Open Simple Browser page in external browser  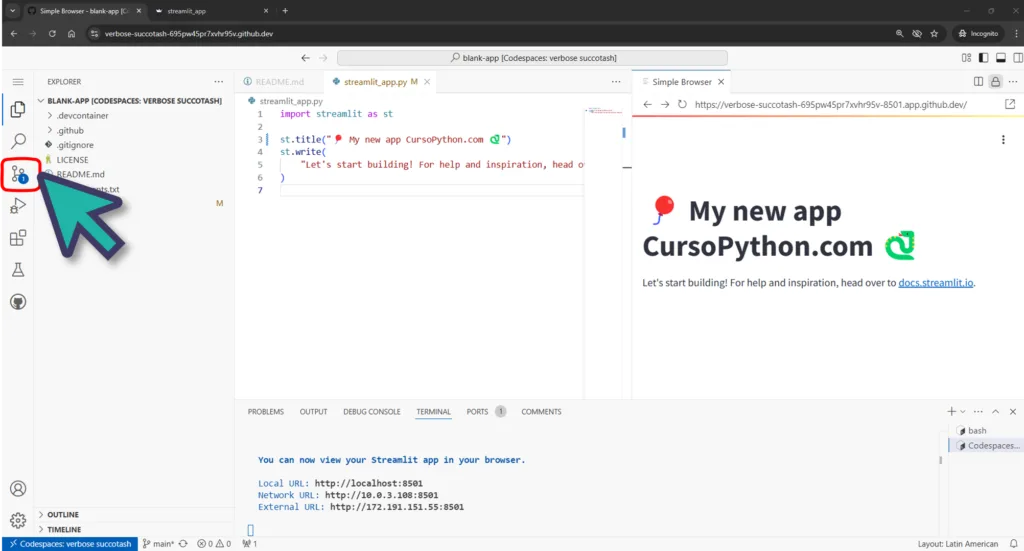click(1010, 104)
